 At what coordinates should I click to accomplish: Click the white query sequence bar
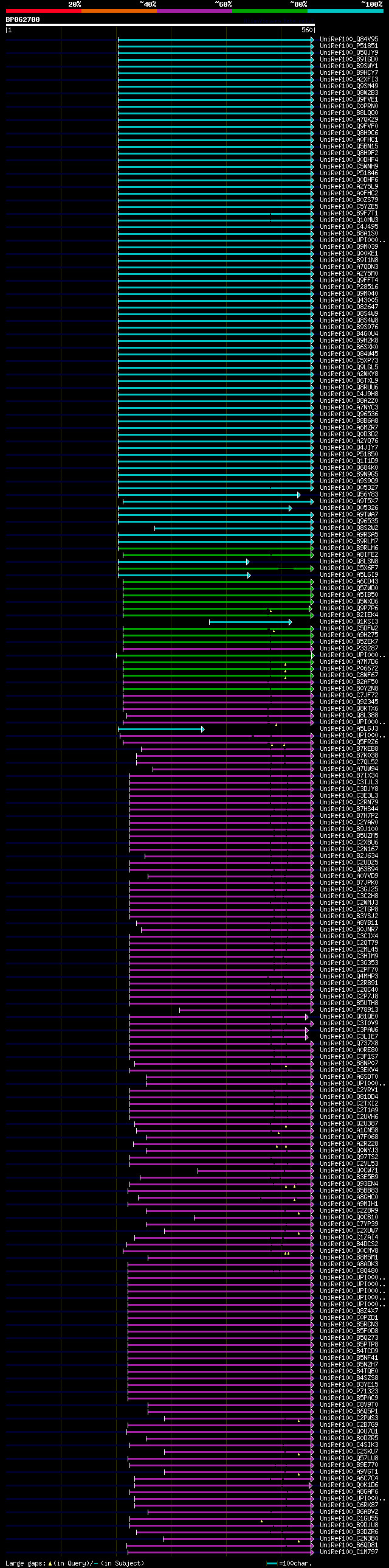(x=160, y=25)
